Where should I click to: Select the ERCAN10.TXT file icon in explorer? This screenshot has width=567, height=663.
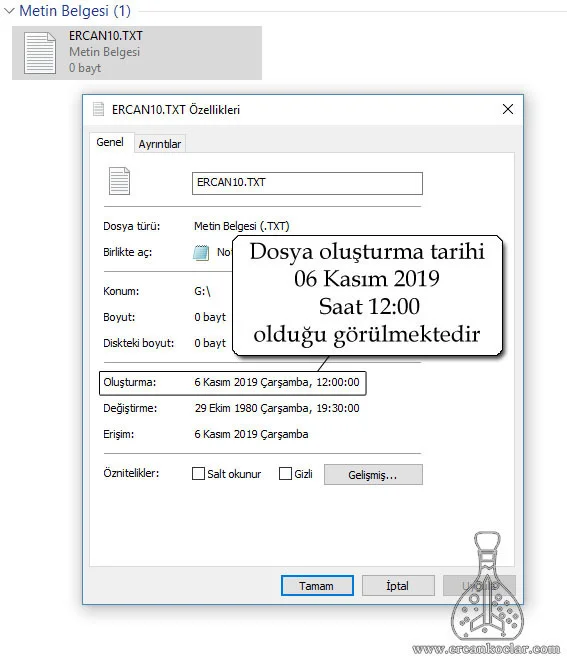point(40,54)
